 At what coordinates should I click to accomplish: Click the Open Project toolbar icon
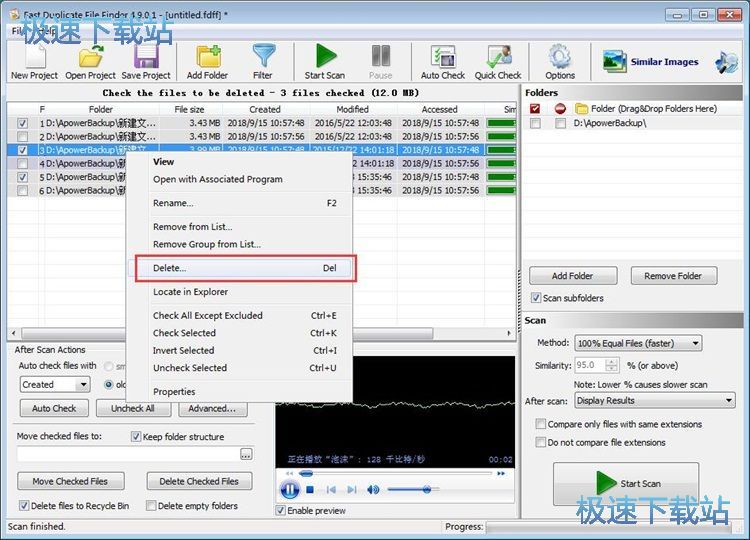90,62
